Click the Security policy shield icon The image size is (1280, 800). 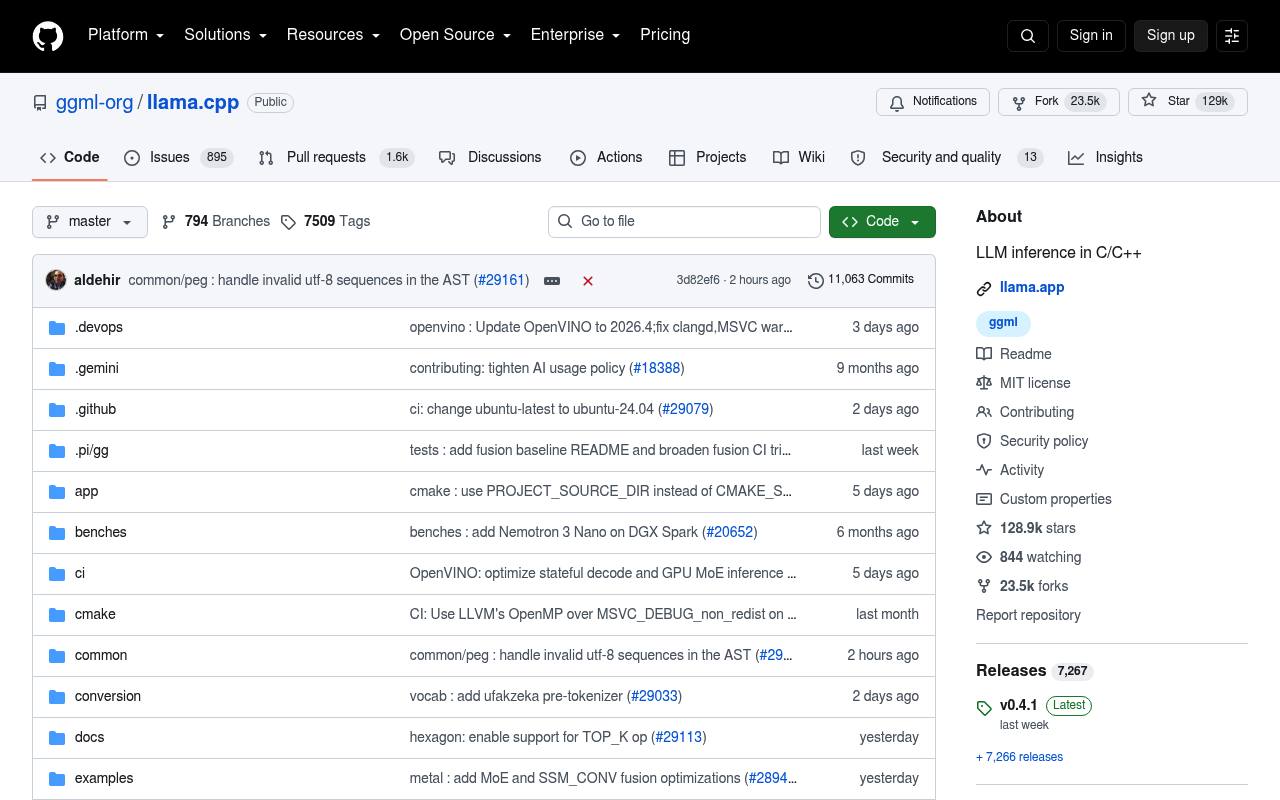coord(984,441)
